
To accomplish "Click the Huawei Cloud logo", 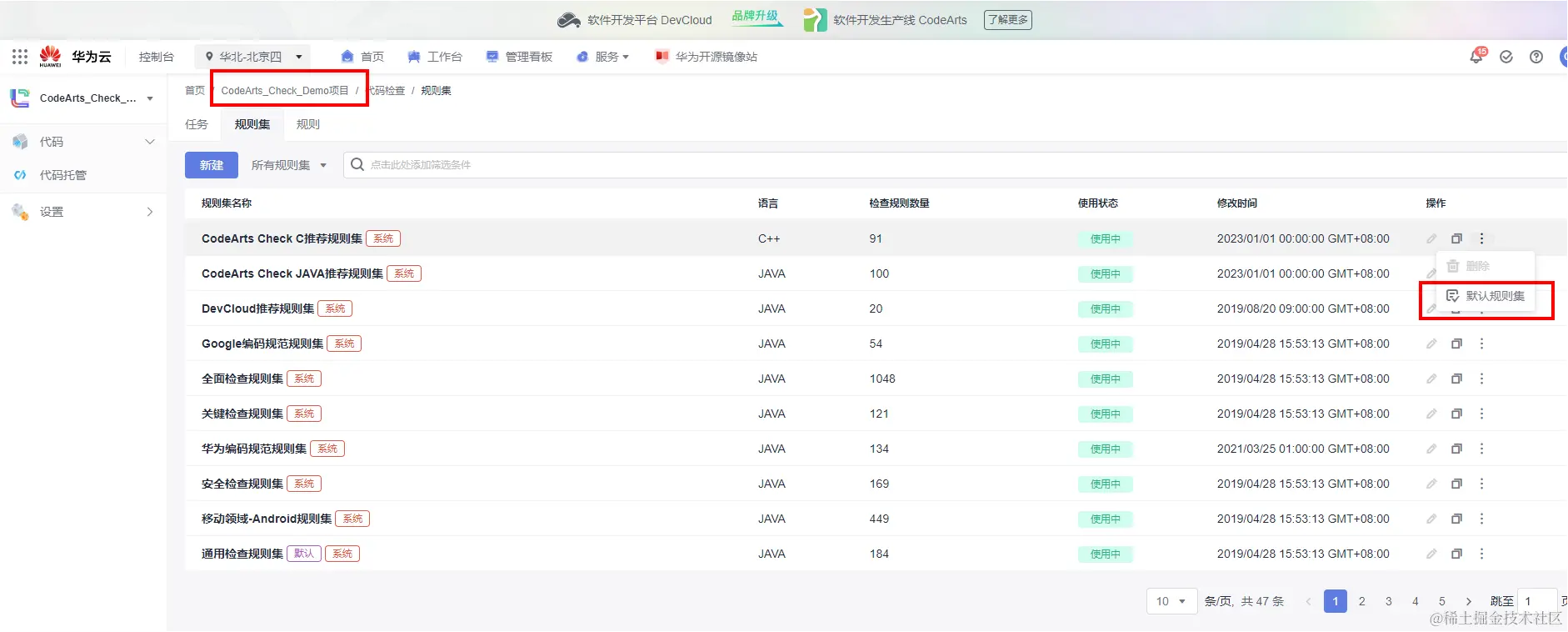I will [75, 57].
